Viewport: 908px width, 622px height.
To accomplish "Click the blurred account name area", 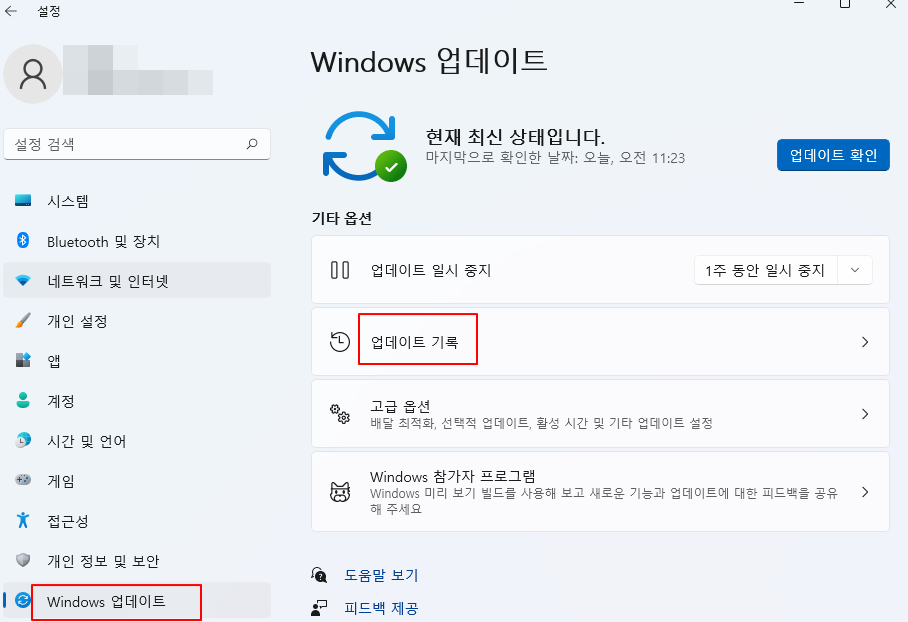I will (x=138, y=69).
